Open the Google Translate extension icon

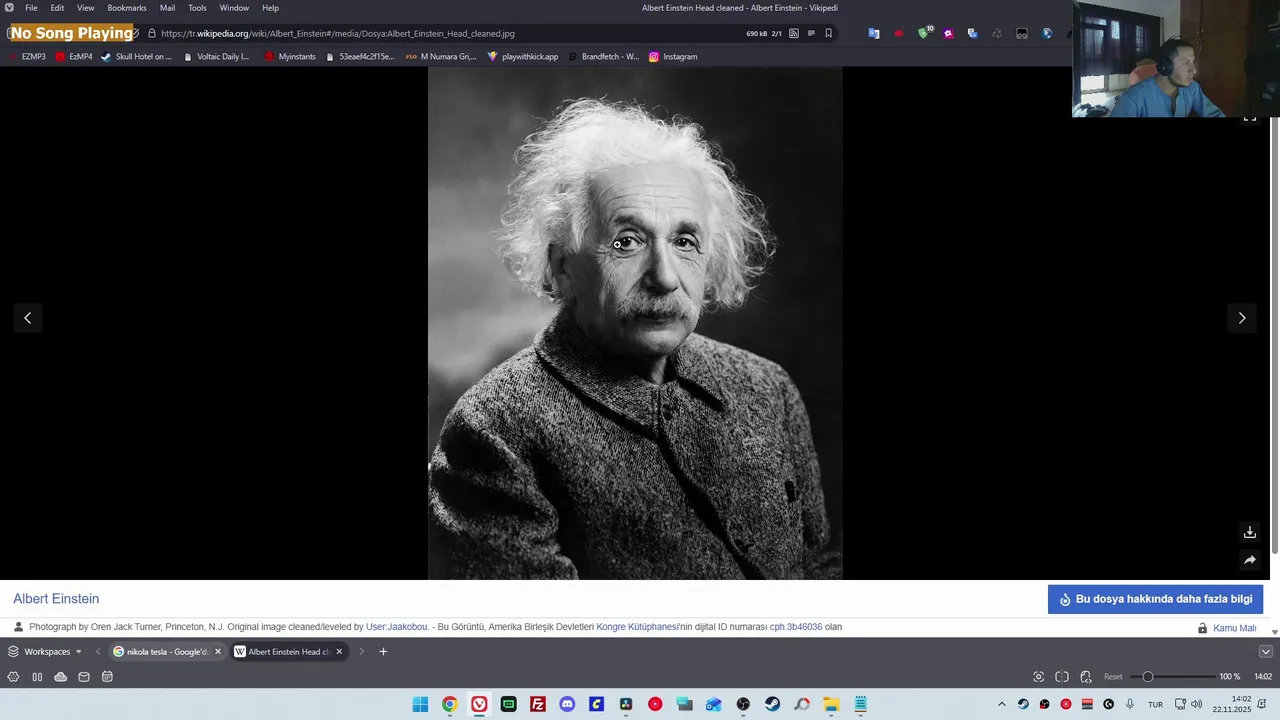click(874, 33)
